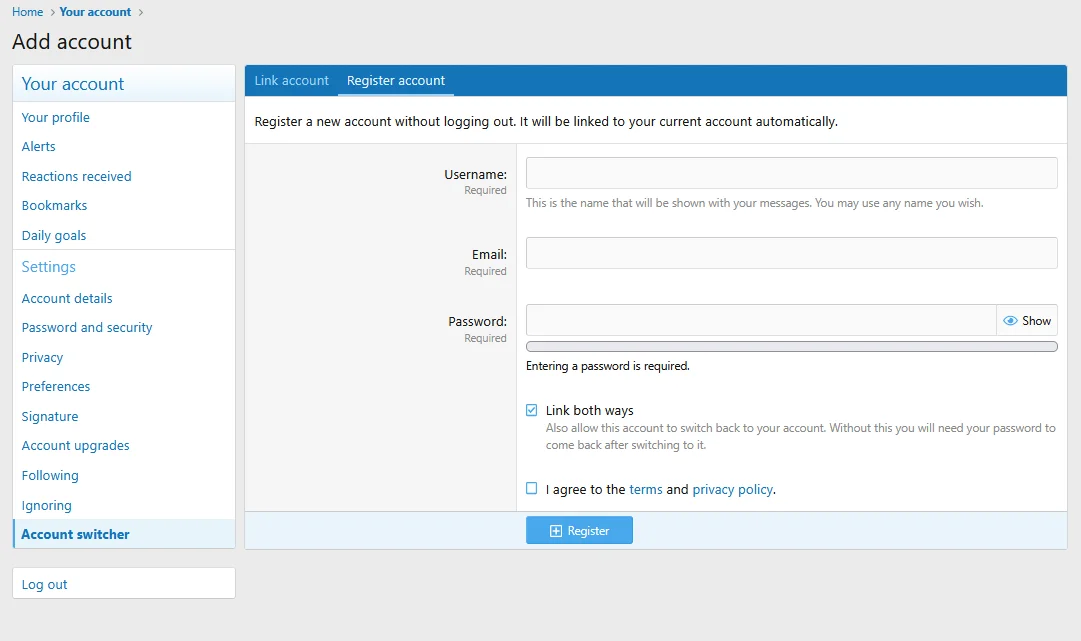The height and width of the screenshot is (641, 1081).
Task: Open Ignoring list
Action: pos(124,505)
